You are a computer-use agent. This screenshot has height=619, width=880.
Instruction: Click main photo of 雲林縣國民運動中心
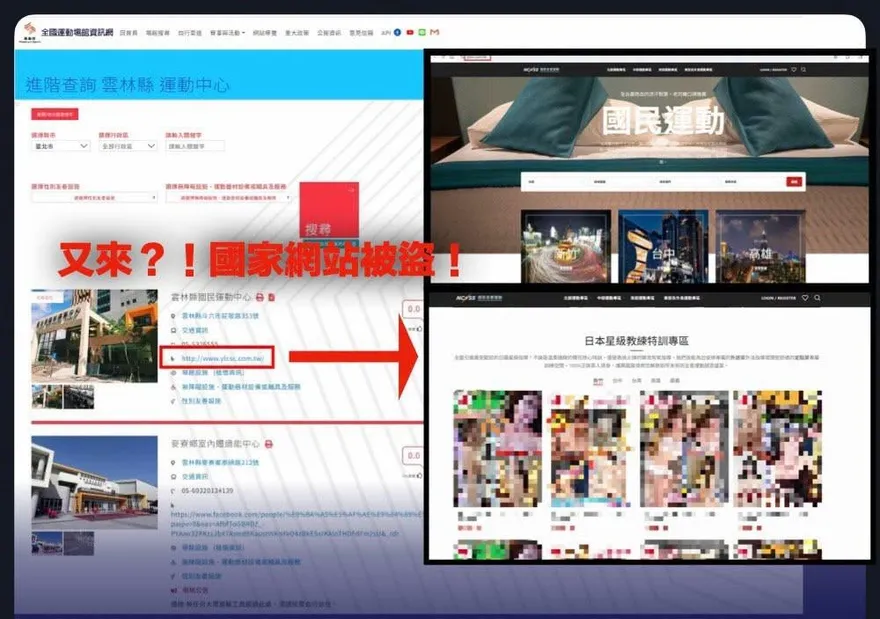[94, 336]
